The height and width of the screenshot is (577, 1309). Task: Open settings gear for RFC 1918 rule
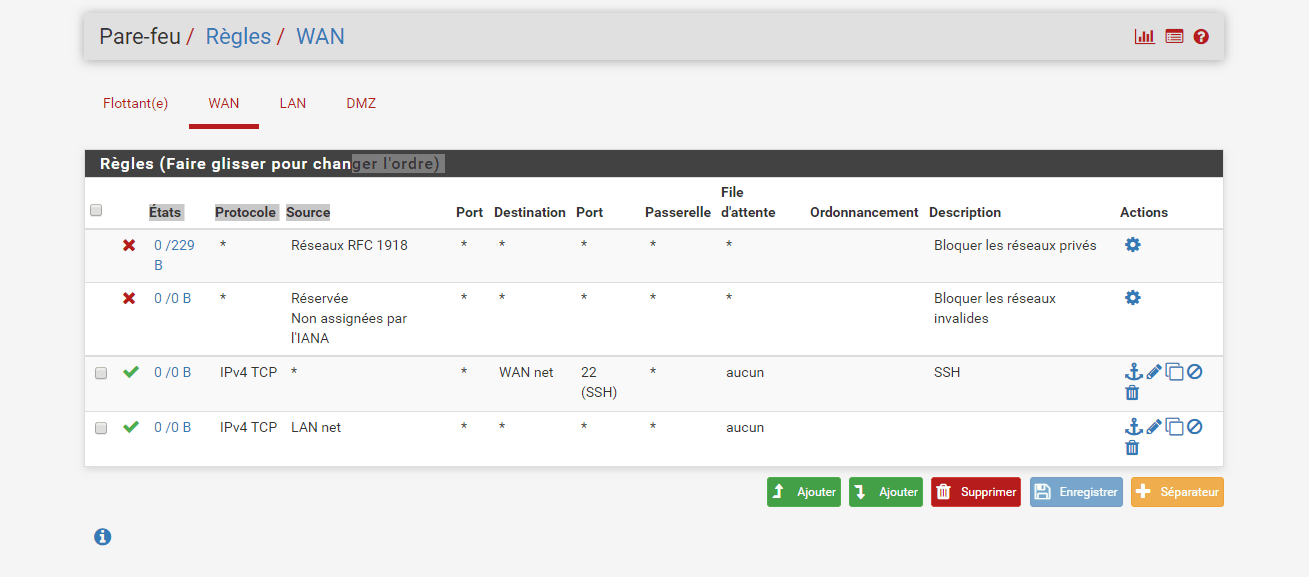click(1132, 245)
